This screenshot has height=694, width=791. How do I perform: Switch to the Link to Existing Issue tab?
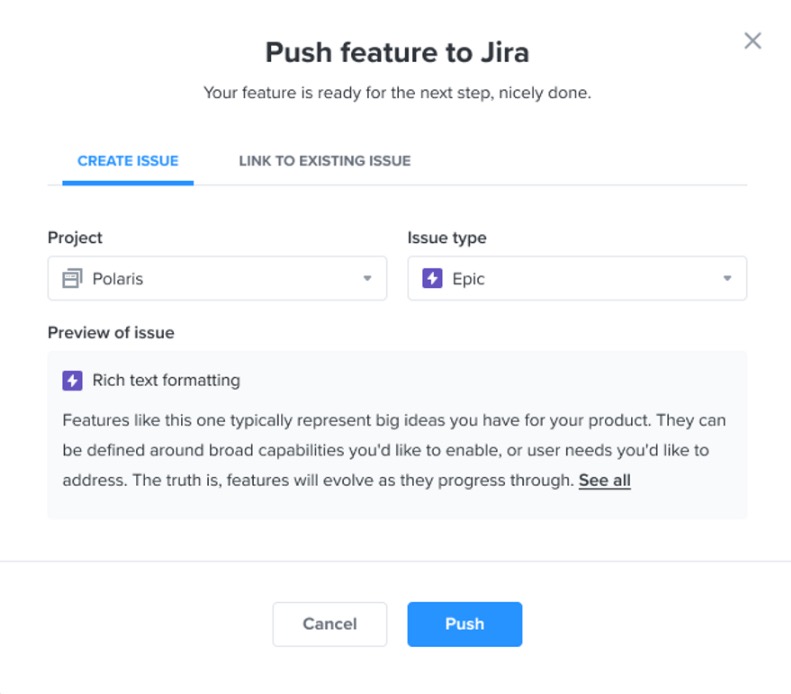click(324, 161)
